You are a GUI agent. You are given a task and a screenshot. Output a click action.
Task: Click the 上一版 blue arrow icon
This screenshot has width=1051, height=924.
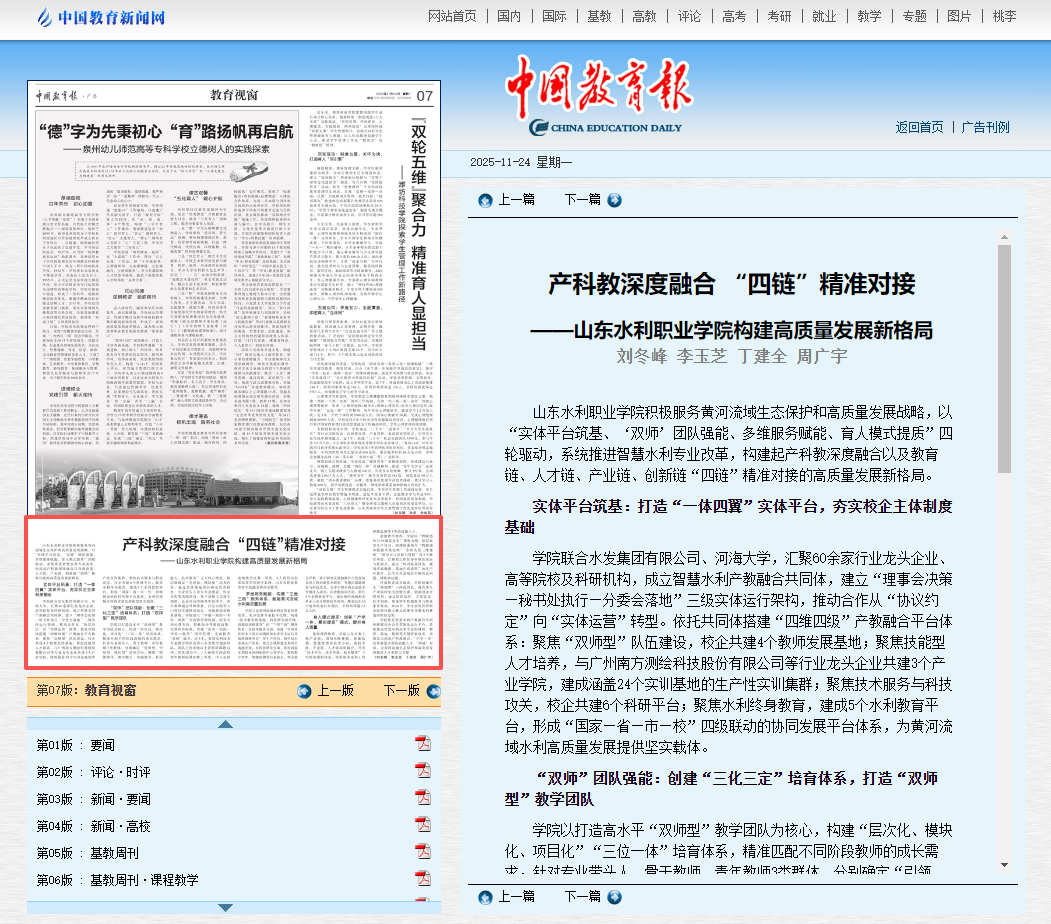(305, 691)
